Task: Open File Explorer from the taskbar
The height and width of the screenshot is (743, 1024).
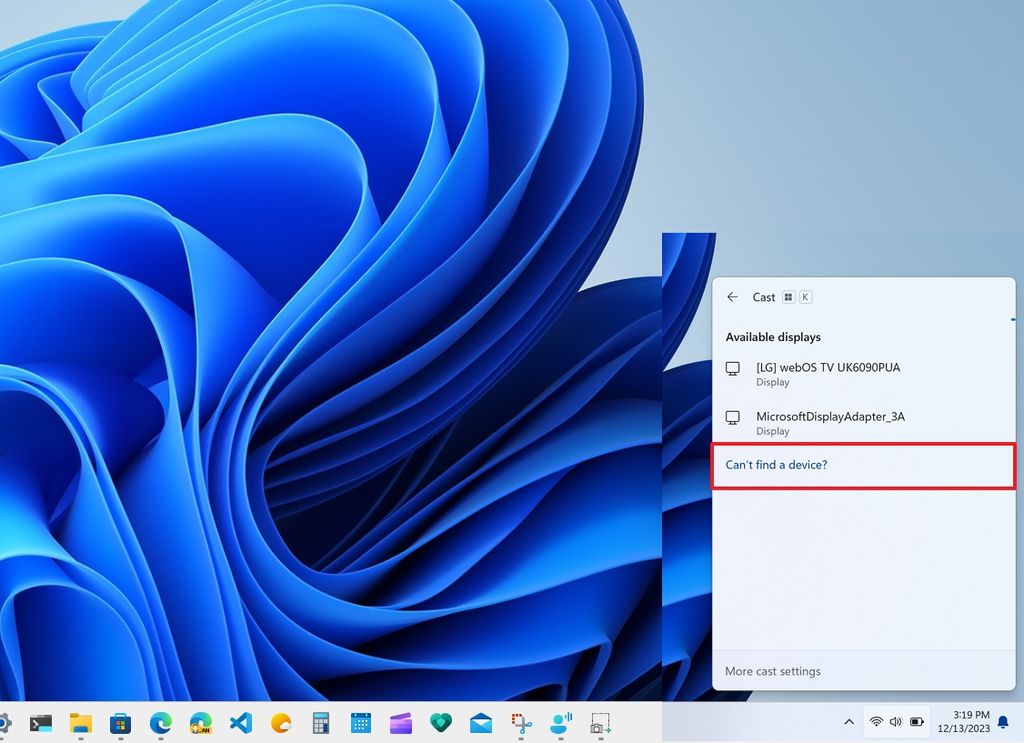Action: click(x=81, y=722)
